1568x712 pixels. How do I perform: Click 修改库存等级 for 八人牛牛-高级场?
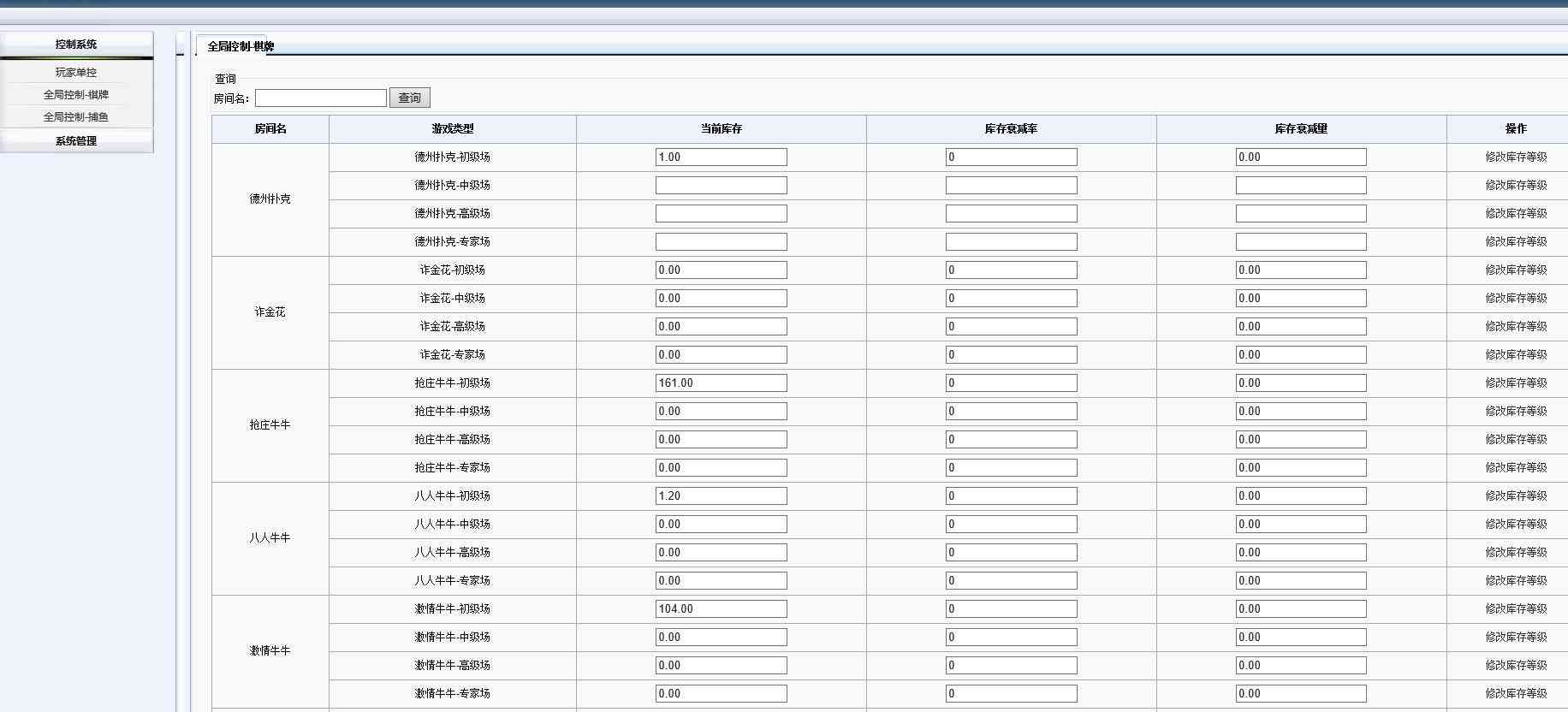tap(1515, 553)
